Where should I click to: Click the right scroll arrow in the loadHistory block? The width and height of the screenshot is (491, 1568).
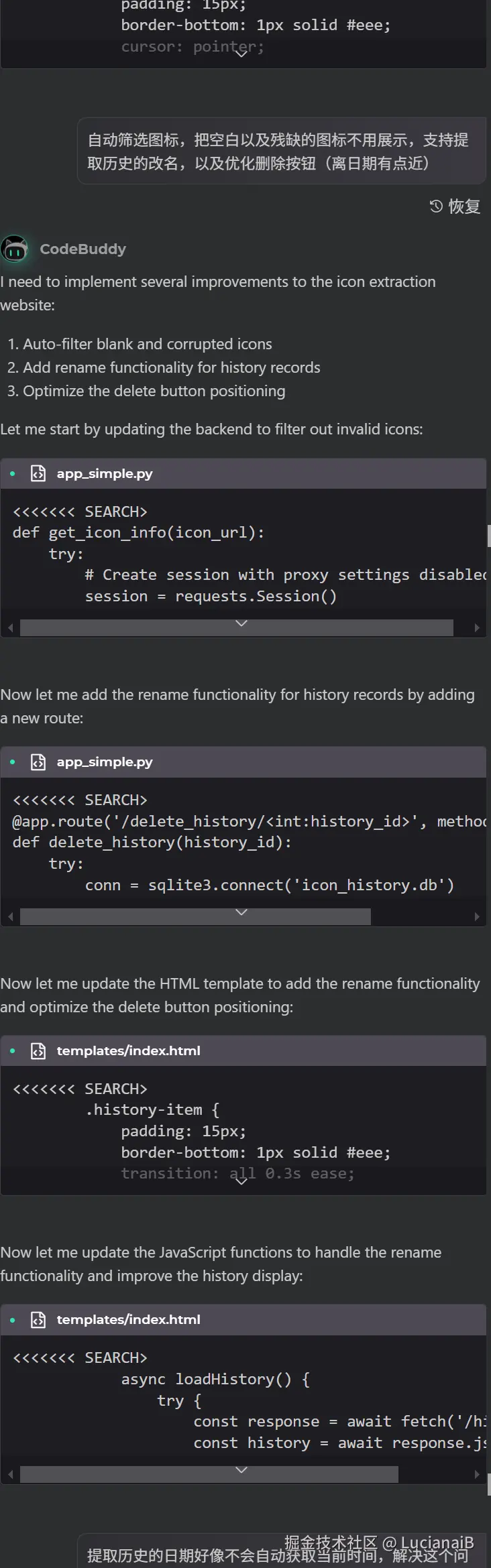tap(476, 1475)
